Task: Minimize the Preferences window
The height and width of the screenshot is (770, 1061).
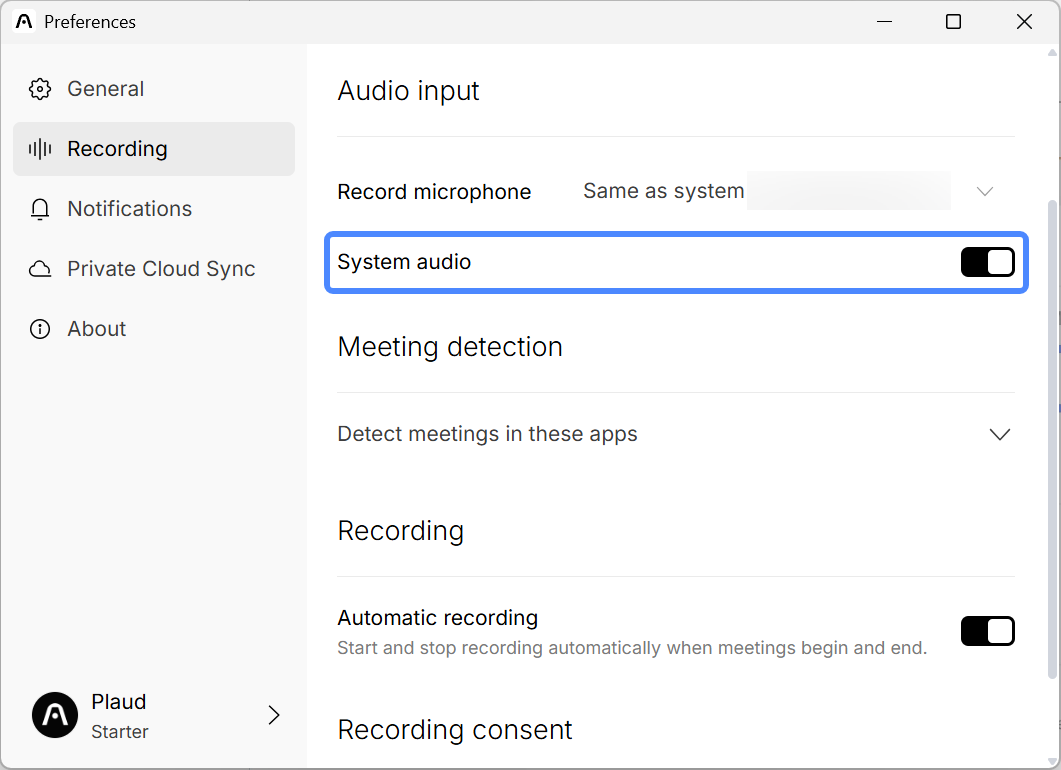Action: pos(884,22)
